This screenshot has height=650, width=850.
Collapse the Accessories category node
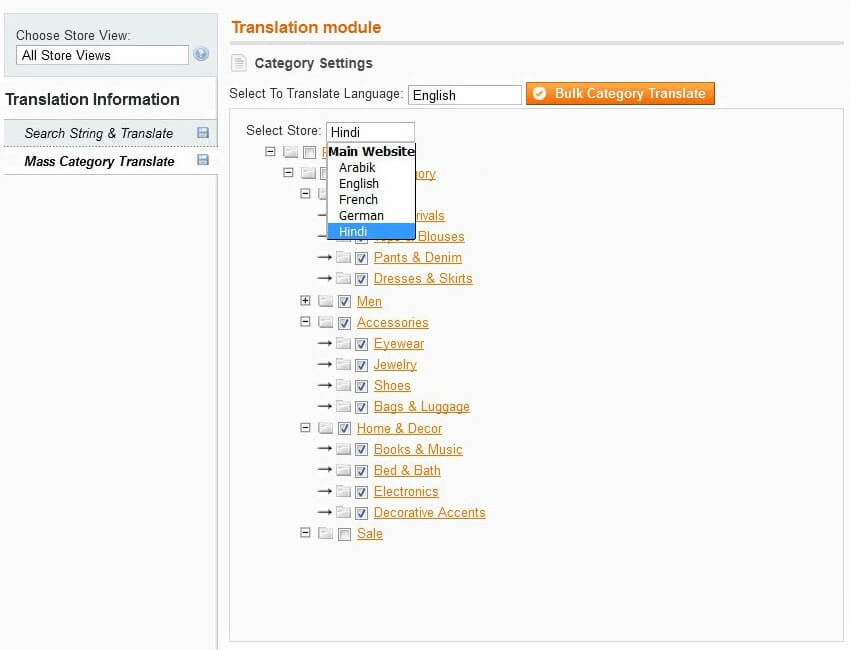[x=306, y=323]
